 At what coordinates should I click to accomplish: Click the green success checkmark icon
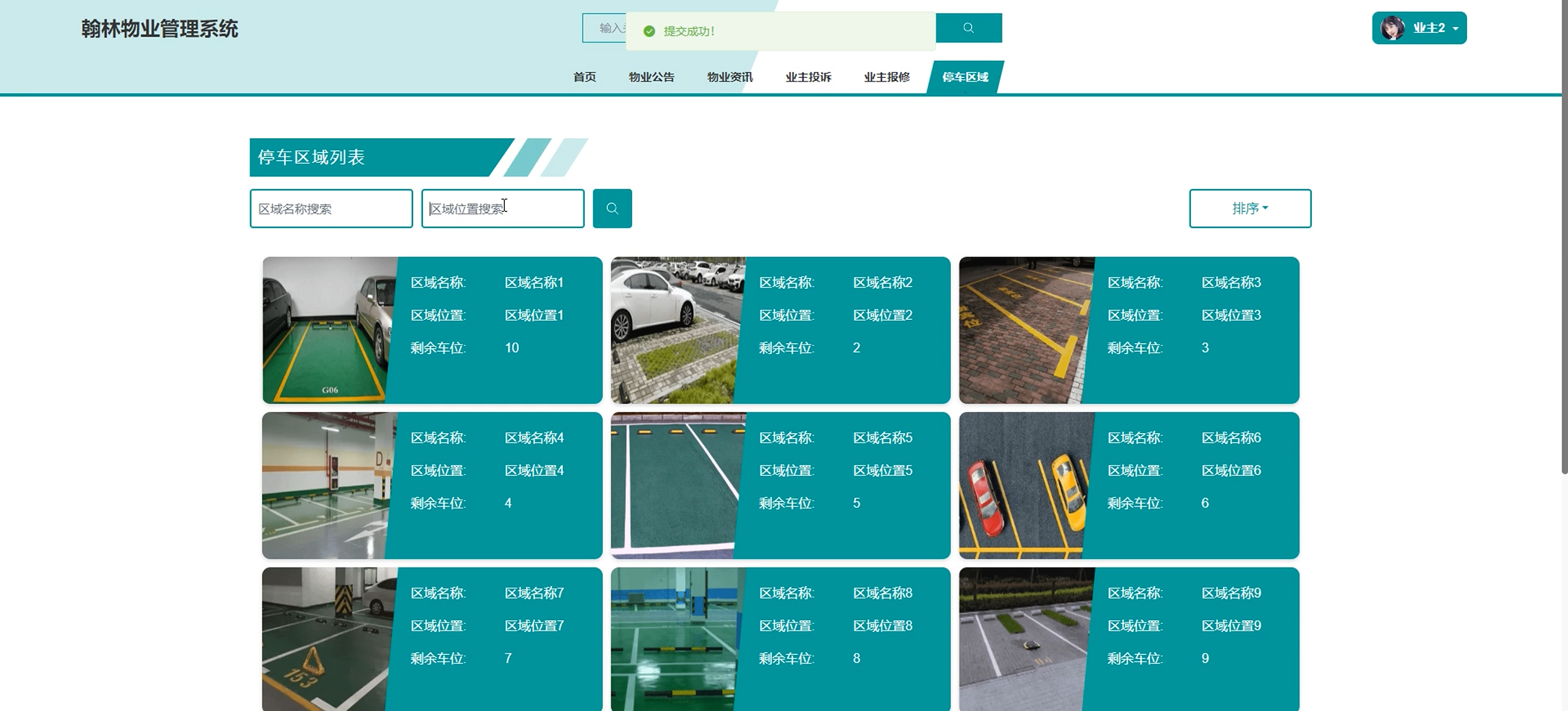point(649,31)
